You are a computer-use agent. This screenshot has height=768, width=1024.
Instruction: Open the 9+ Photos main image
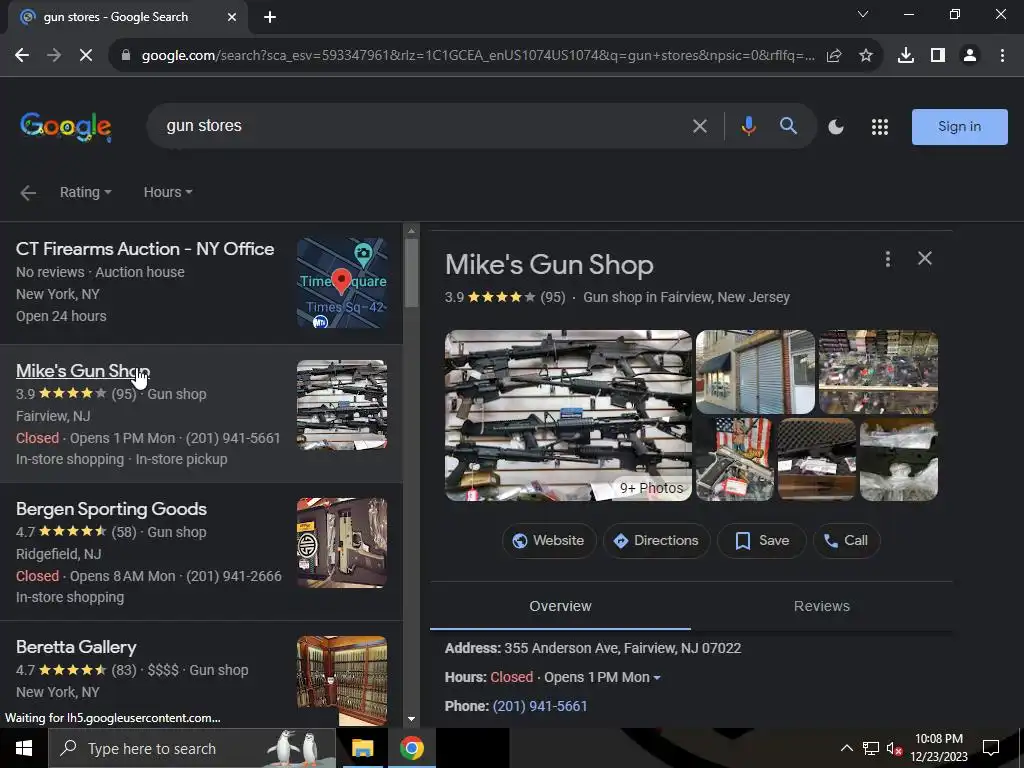[x=568, y=415]
